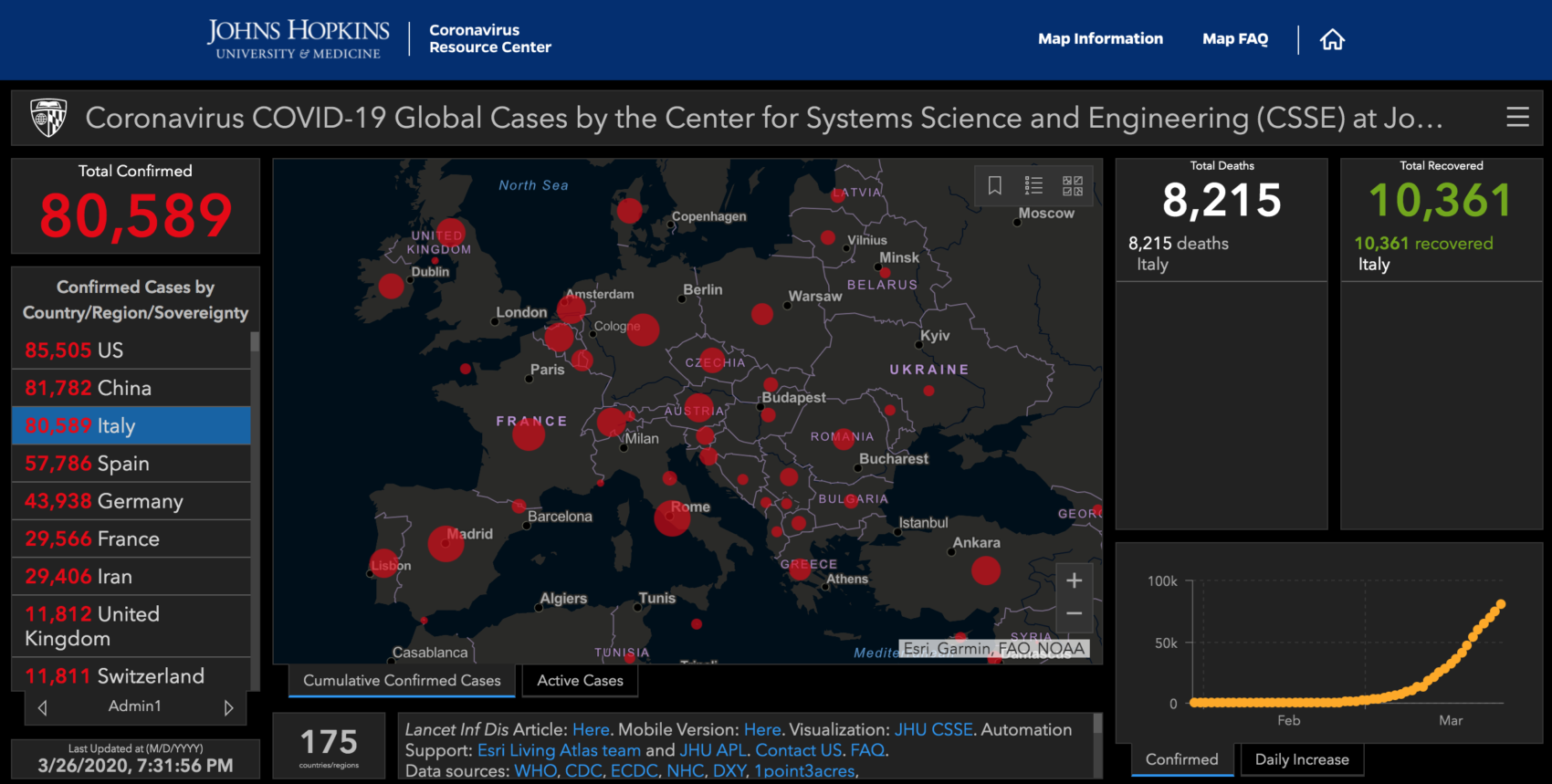
Task: Select US in the country list
Action: [131, 350]
